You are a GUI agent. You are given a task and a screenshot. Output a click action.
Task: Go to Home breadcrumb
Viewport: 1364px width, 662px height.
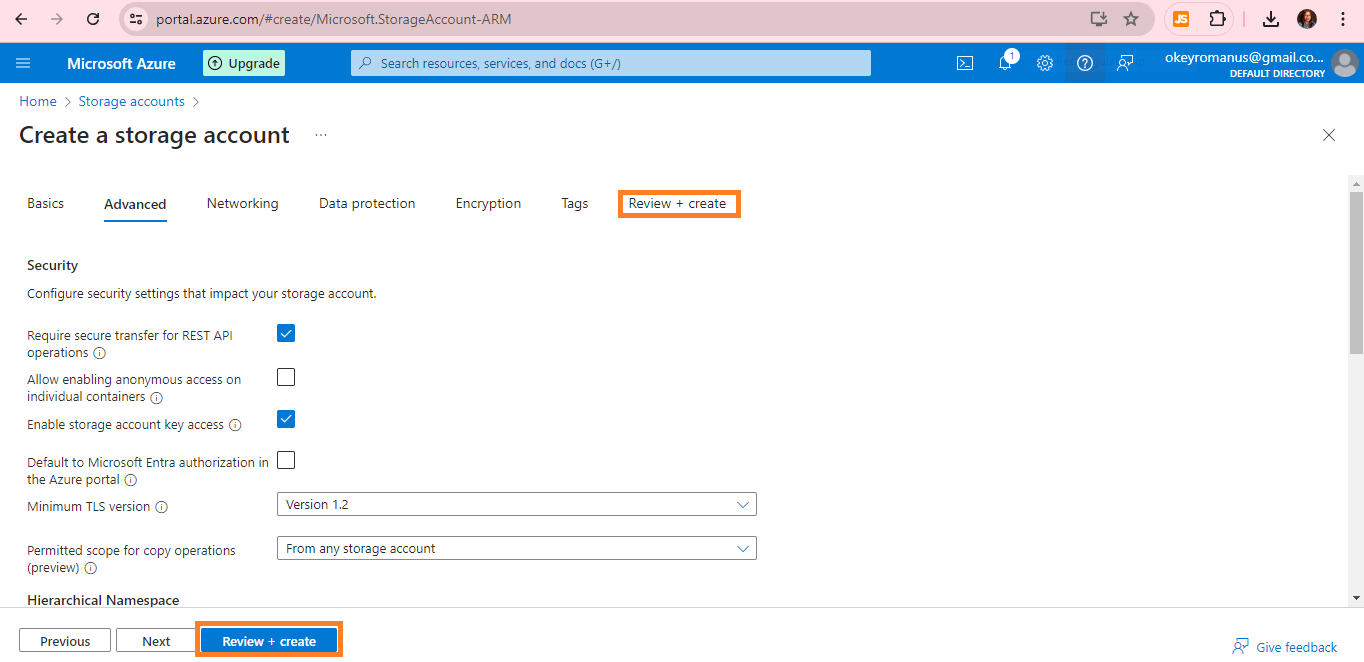pos(38,101)
